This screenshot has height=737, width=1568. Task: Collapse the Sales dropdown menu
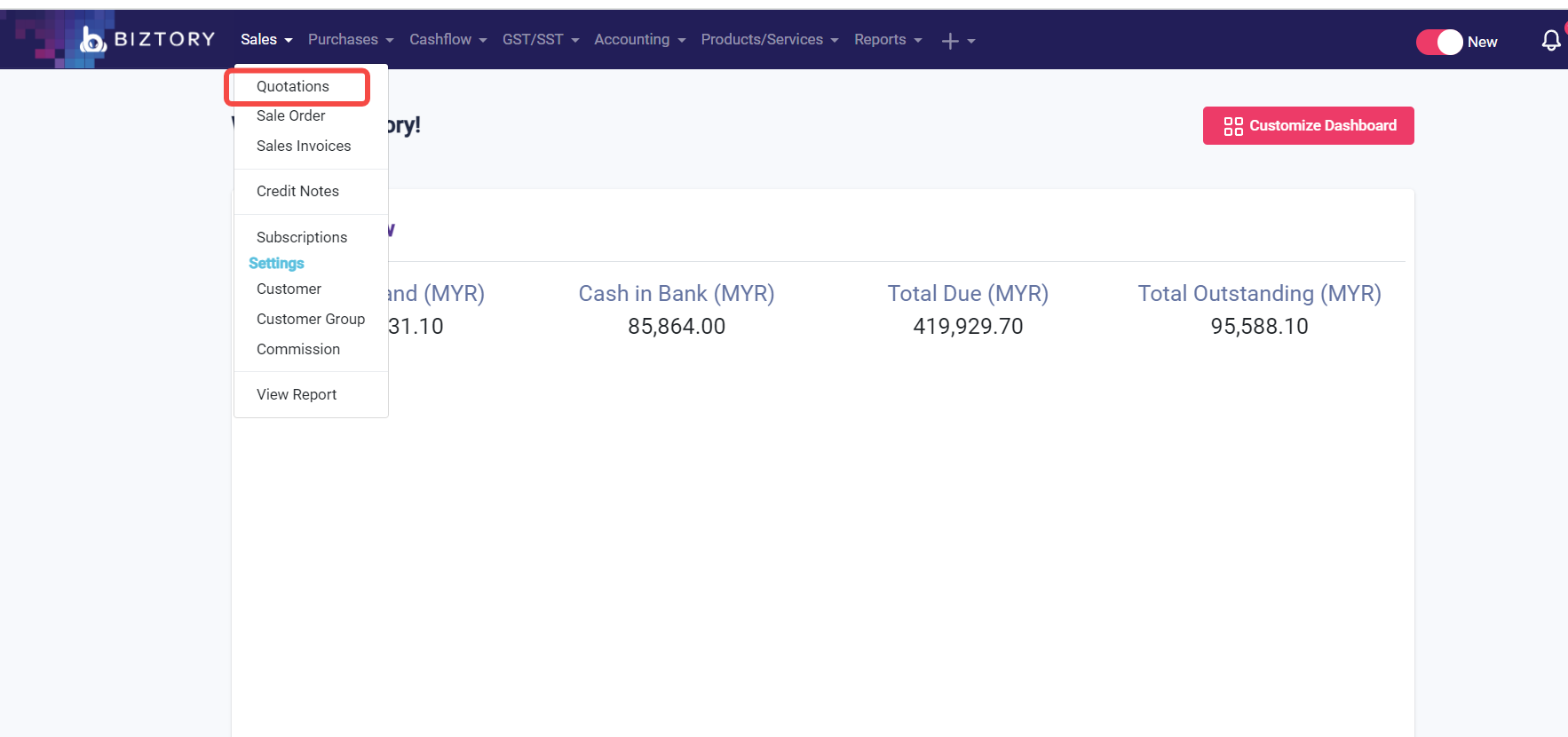266,39
